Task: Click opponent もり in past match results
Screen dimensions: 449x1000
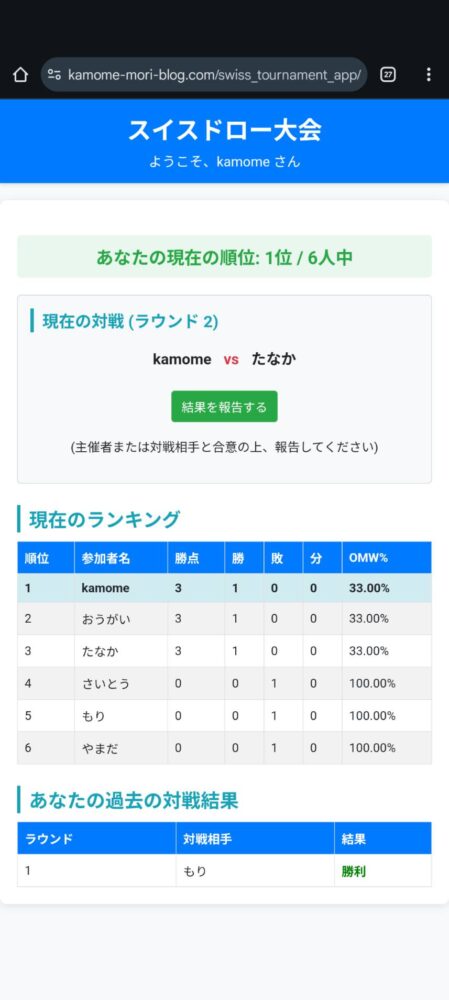Action: point(195,871)
